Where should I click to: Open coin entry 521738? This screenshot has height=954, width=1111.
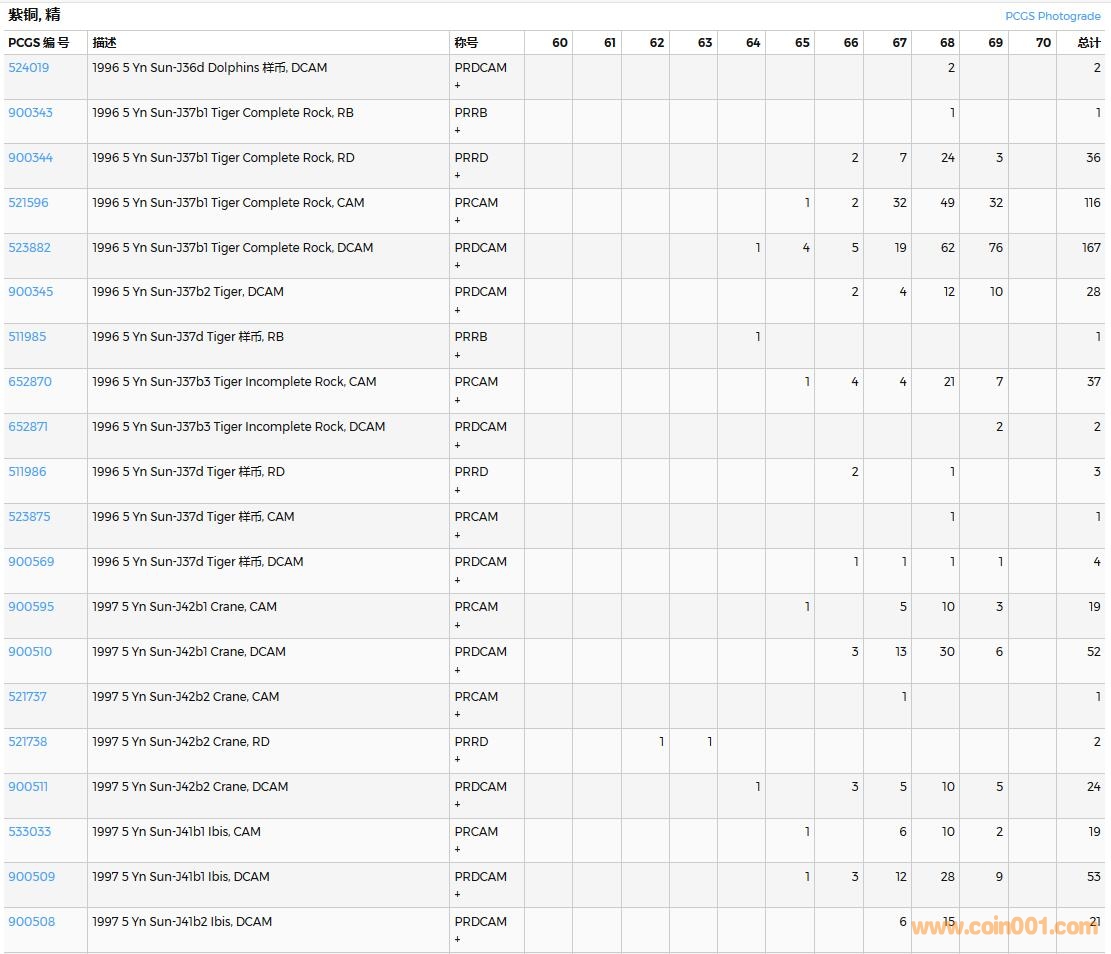28,742
